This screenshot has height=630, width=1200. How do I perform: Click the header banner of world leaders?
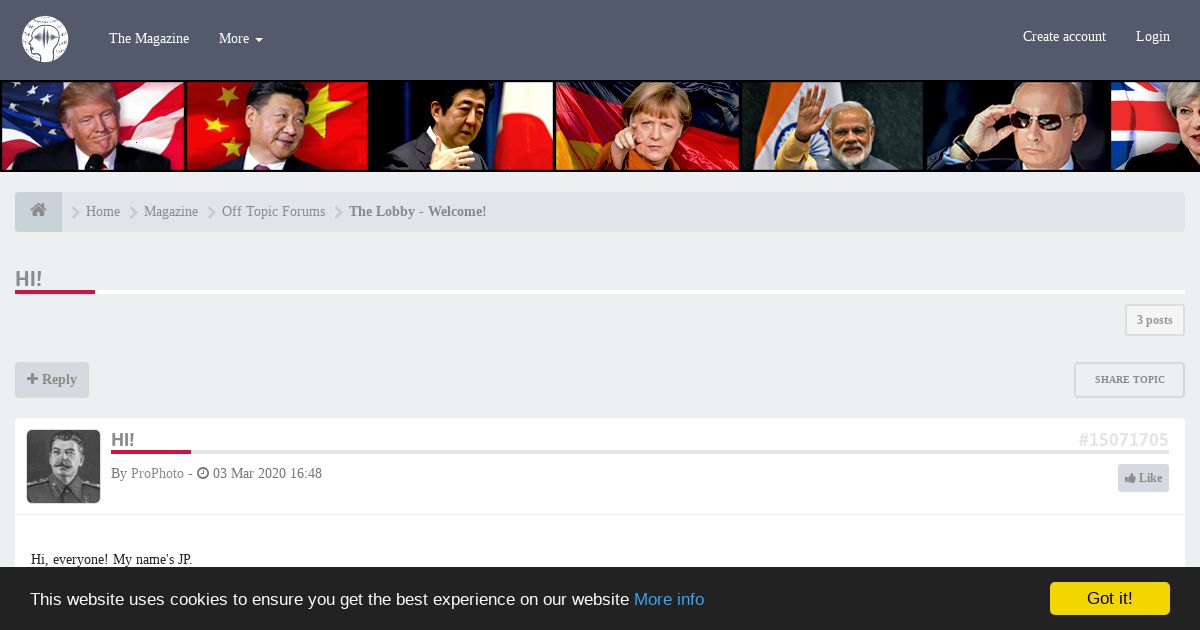[600, 126]
